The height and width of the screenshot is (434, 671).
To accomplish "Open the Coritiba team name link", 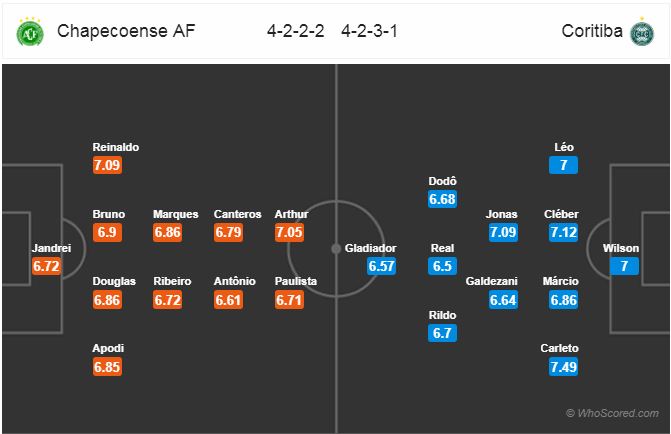I will [x=592, y=31].
